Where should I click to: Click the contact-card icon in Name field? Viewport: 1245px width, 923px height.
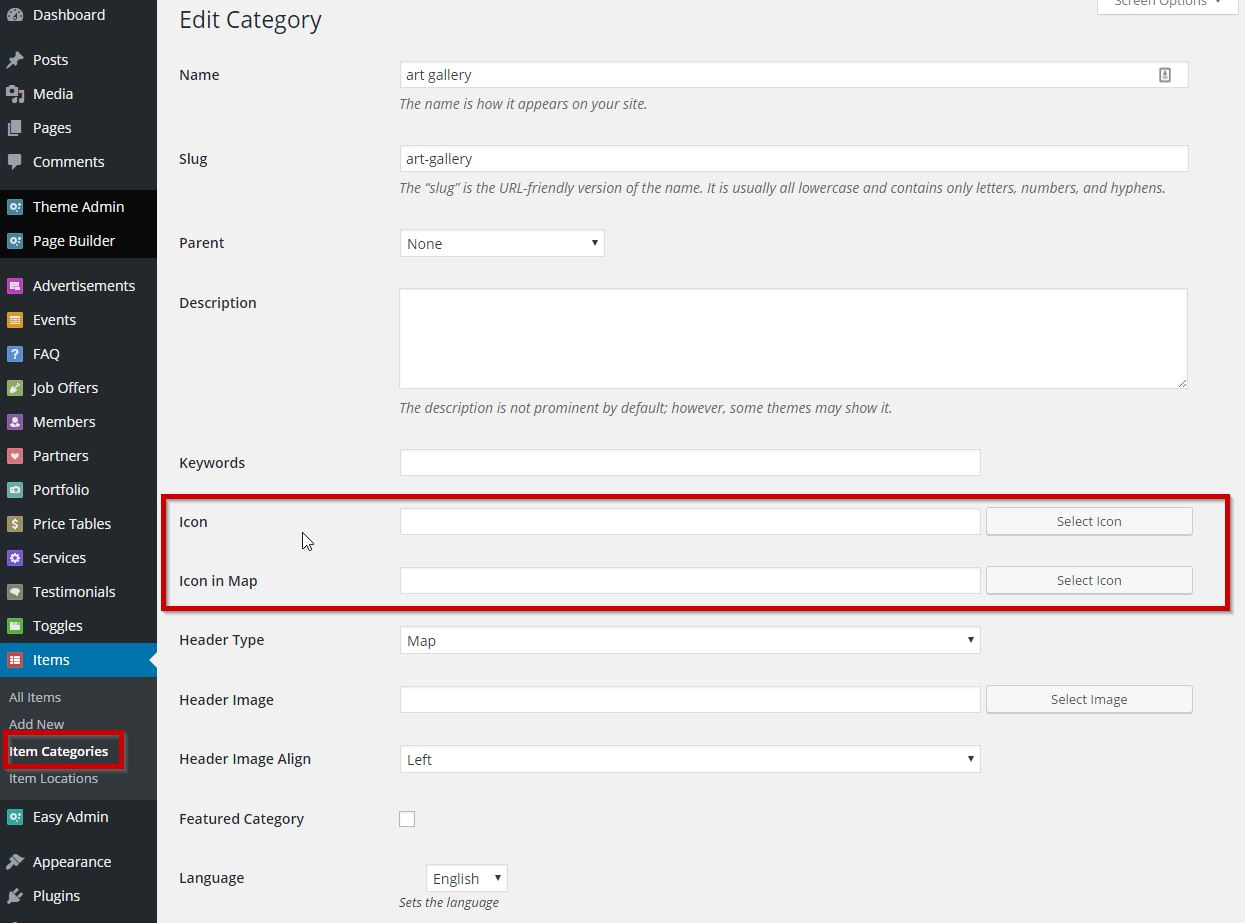tap(1165, 75)
